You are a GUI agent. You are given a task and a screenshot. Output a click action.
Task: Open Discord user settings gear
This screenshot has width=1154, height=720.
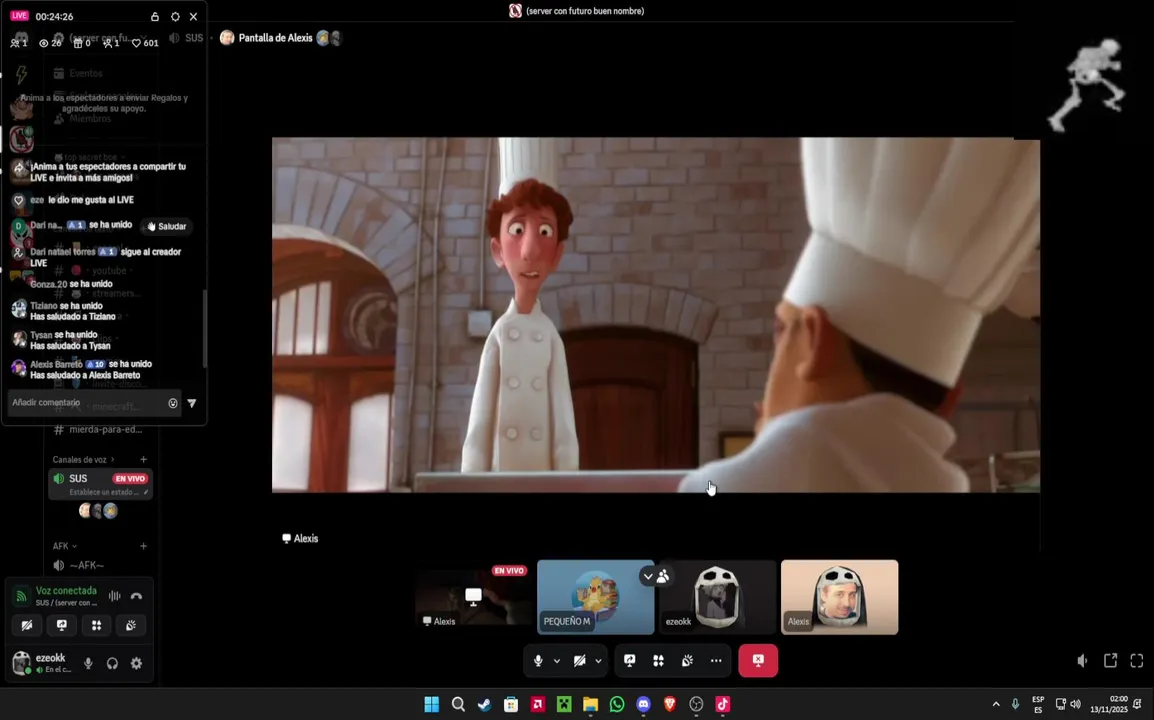(136, 663)
